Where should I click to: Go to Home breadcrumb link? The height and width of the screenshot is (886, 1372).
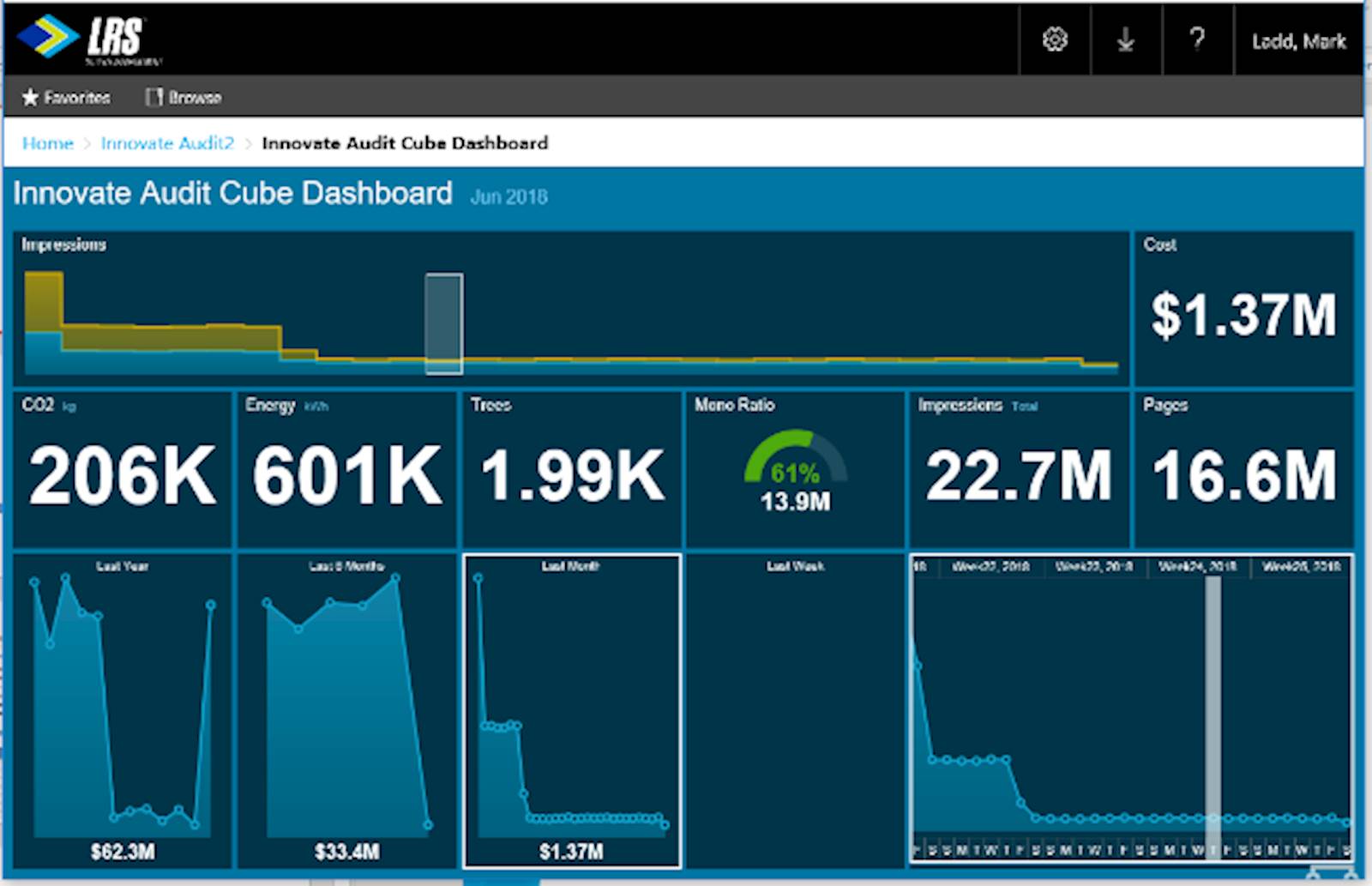point(47,143)
